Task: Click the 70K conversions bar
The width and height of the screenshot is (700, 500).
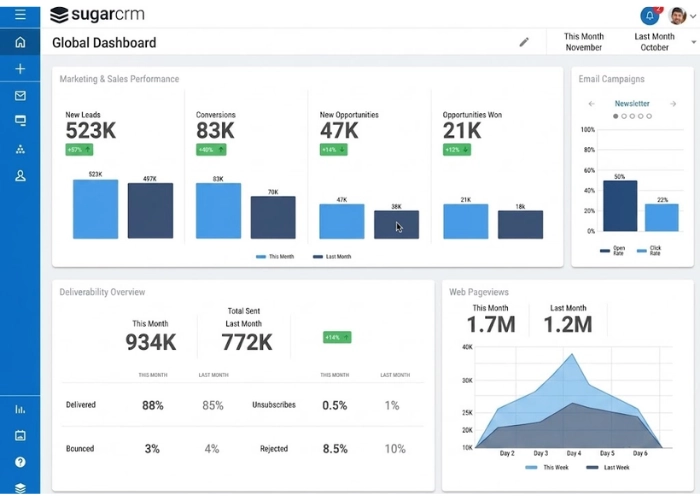Action: click(x=273, y=217)
